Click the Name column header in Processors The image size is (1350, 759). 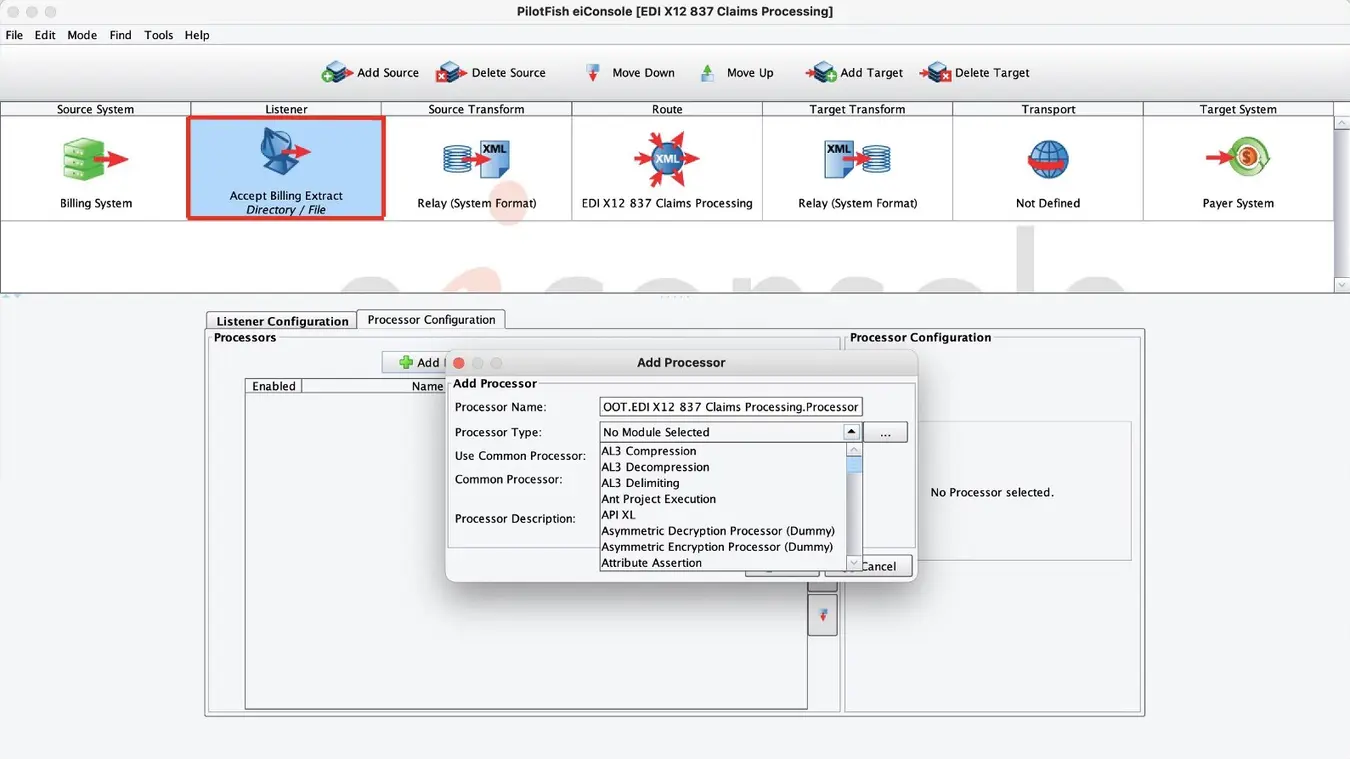click(427, 386)
